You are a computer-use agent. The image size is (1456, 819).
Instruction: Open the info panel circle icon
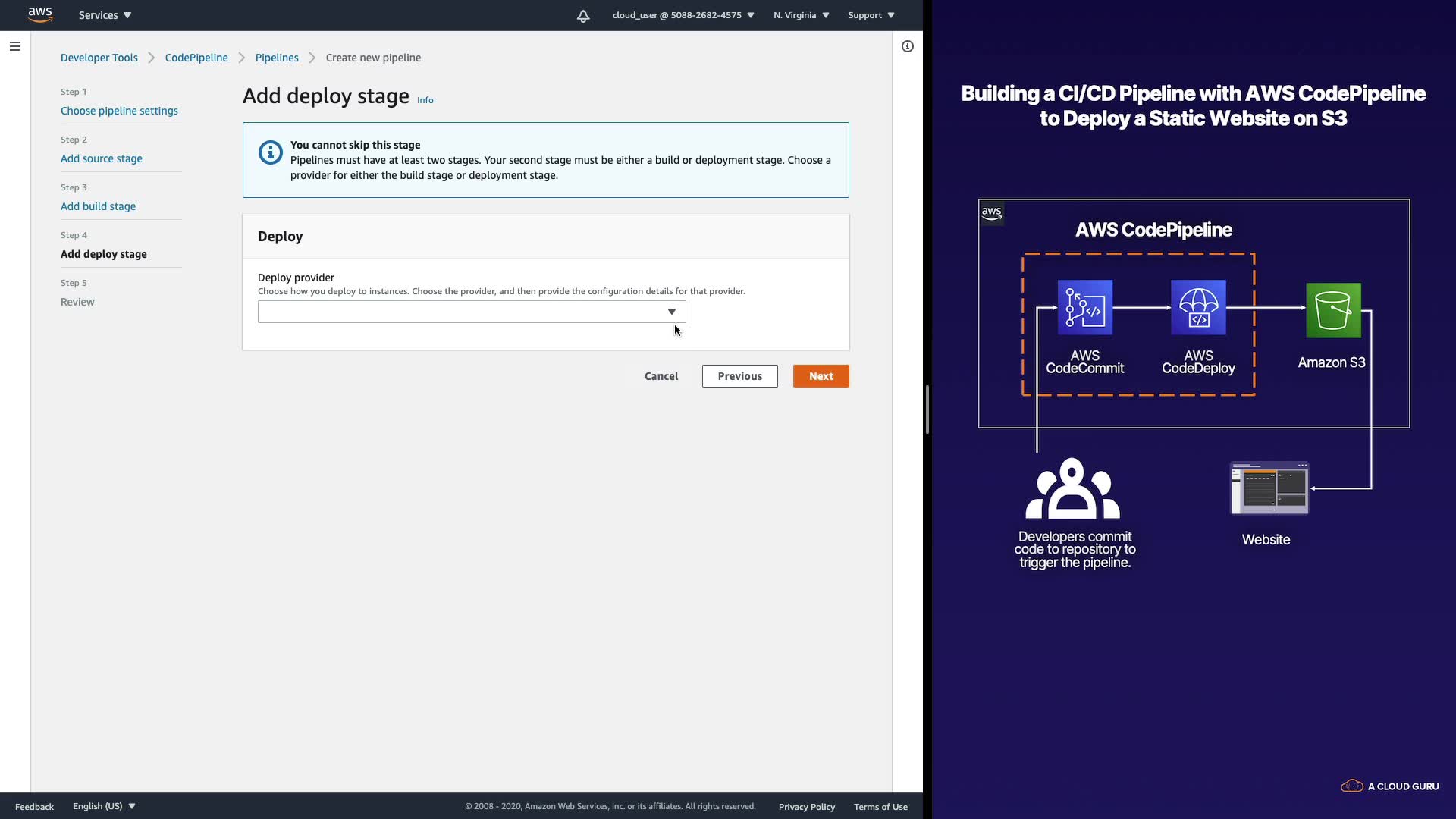point(907,46)
